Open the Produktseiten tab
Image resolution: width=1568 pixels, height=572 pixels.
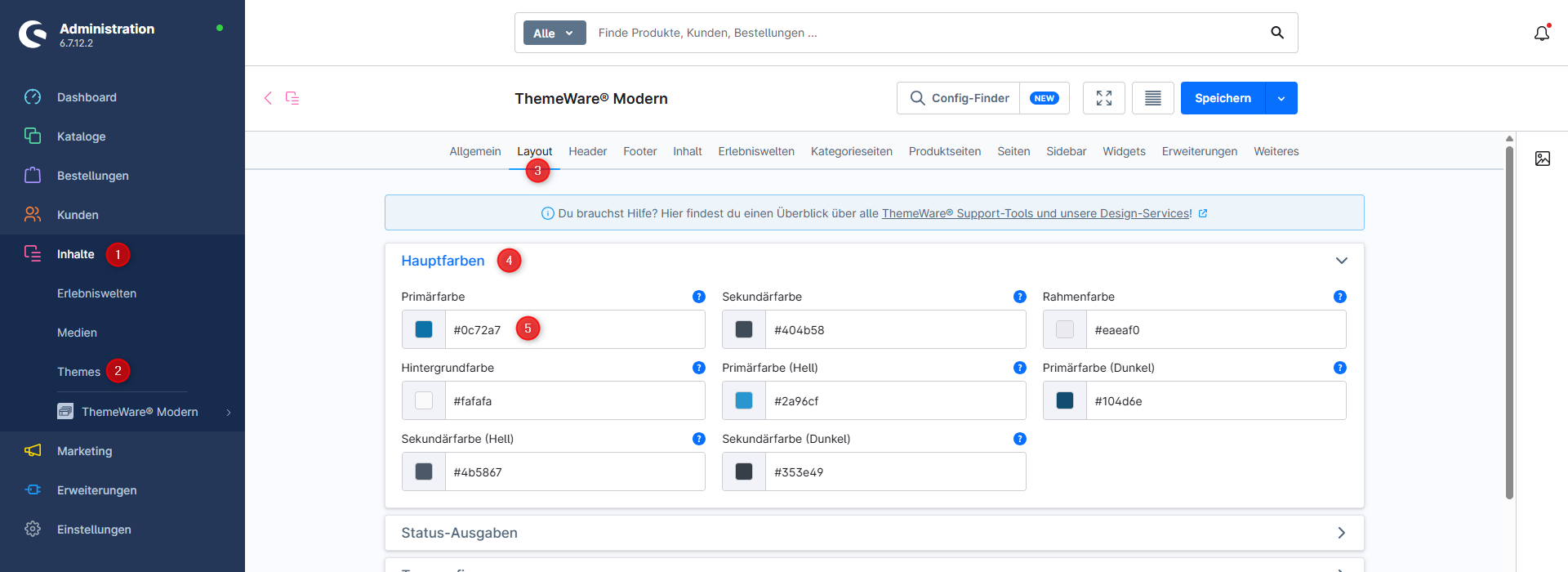[945, 152]
